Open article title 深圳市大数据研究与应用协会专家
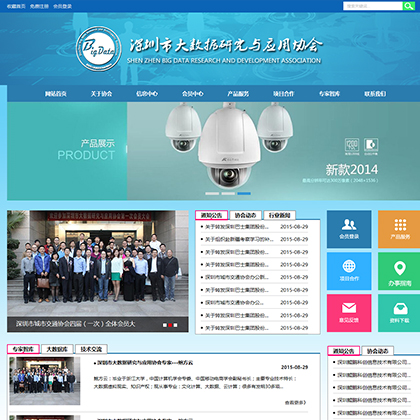420x420 pixels. tap(144, 363)
